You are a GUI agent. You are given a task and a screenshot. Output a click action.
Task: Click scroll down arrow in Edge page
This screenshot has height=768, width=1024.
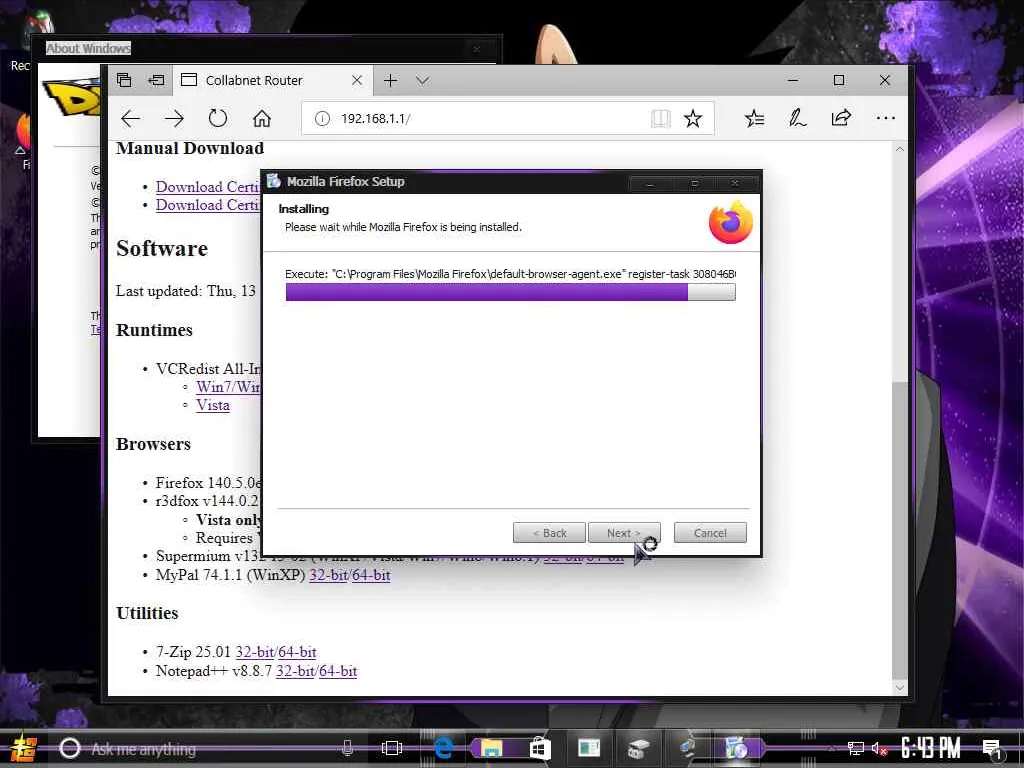(x=900, y=688)
